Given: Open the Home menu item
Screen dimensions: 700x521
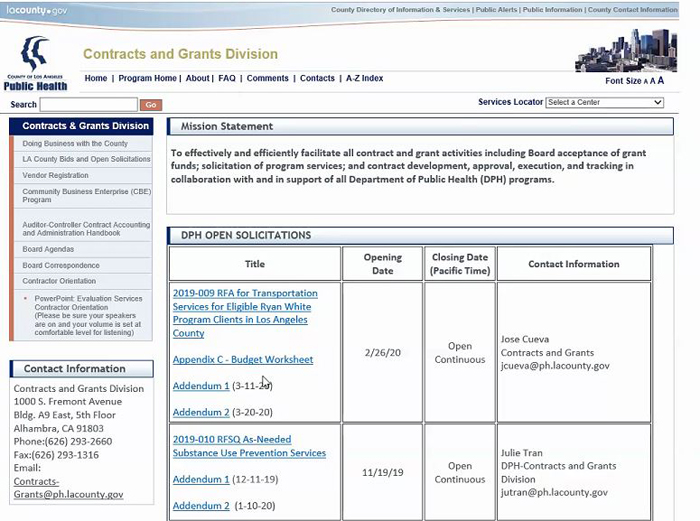Looking at the screenshot, I should click(x=96, y=78).
